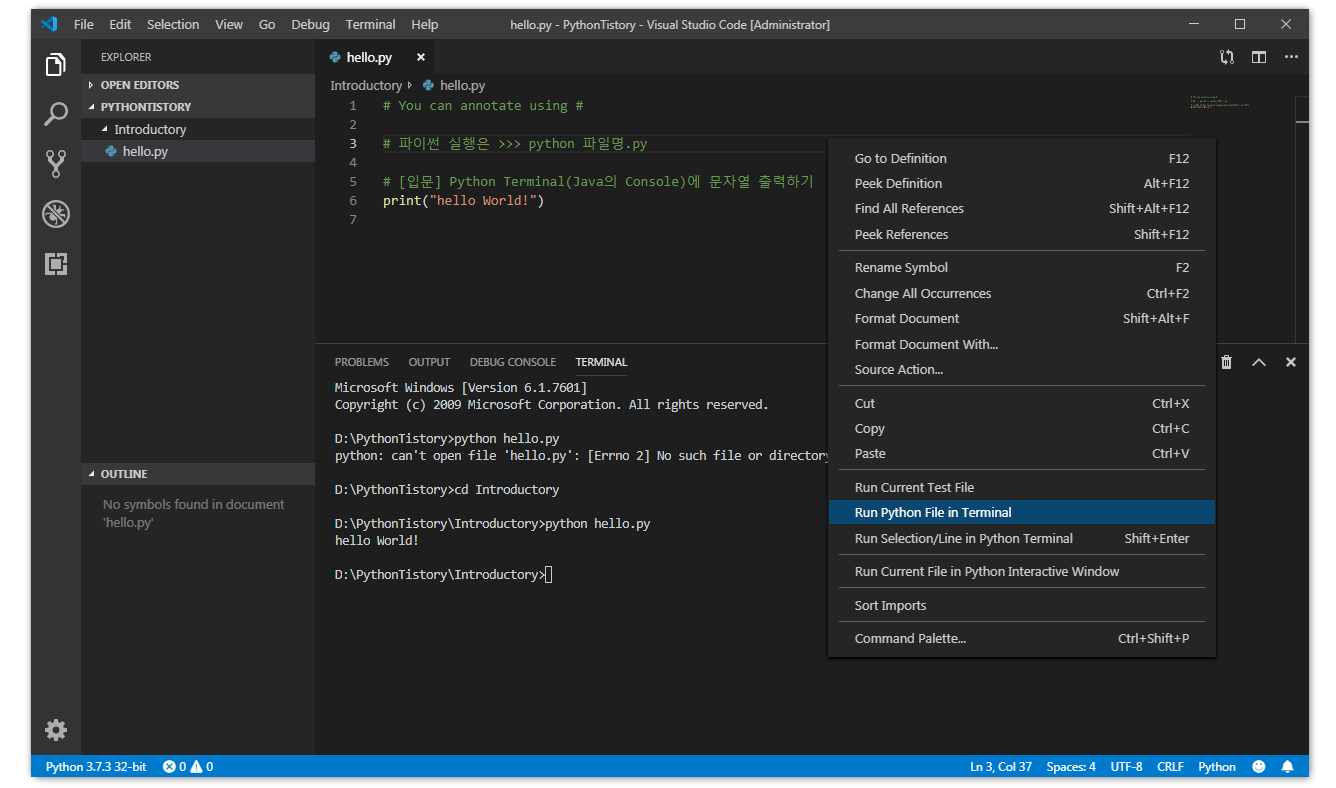Switch to the Debug Console tab
The width and height of the screenshot is (1336, 788).
(513, 362)
